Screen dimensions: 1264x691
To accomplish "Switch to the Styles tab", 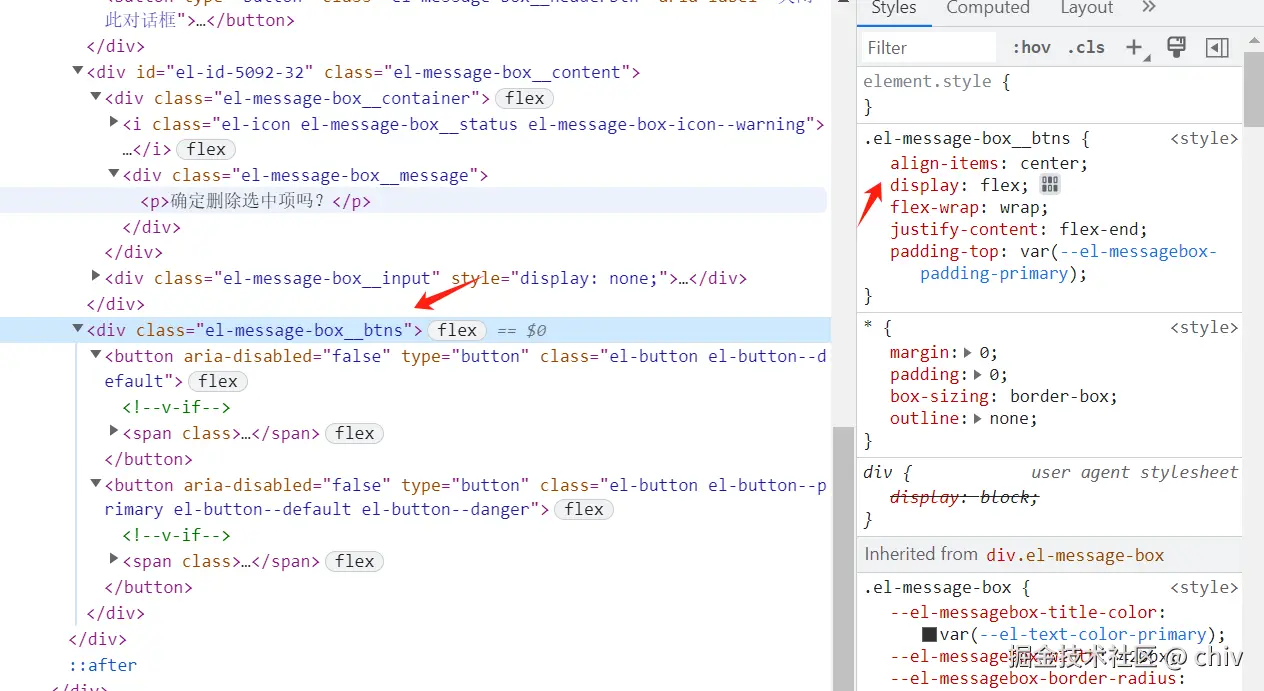I will pos(893,8).
